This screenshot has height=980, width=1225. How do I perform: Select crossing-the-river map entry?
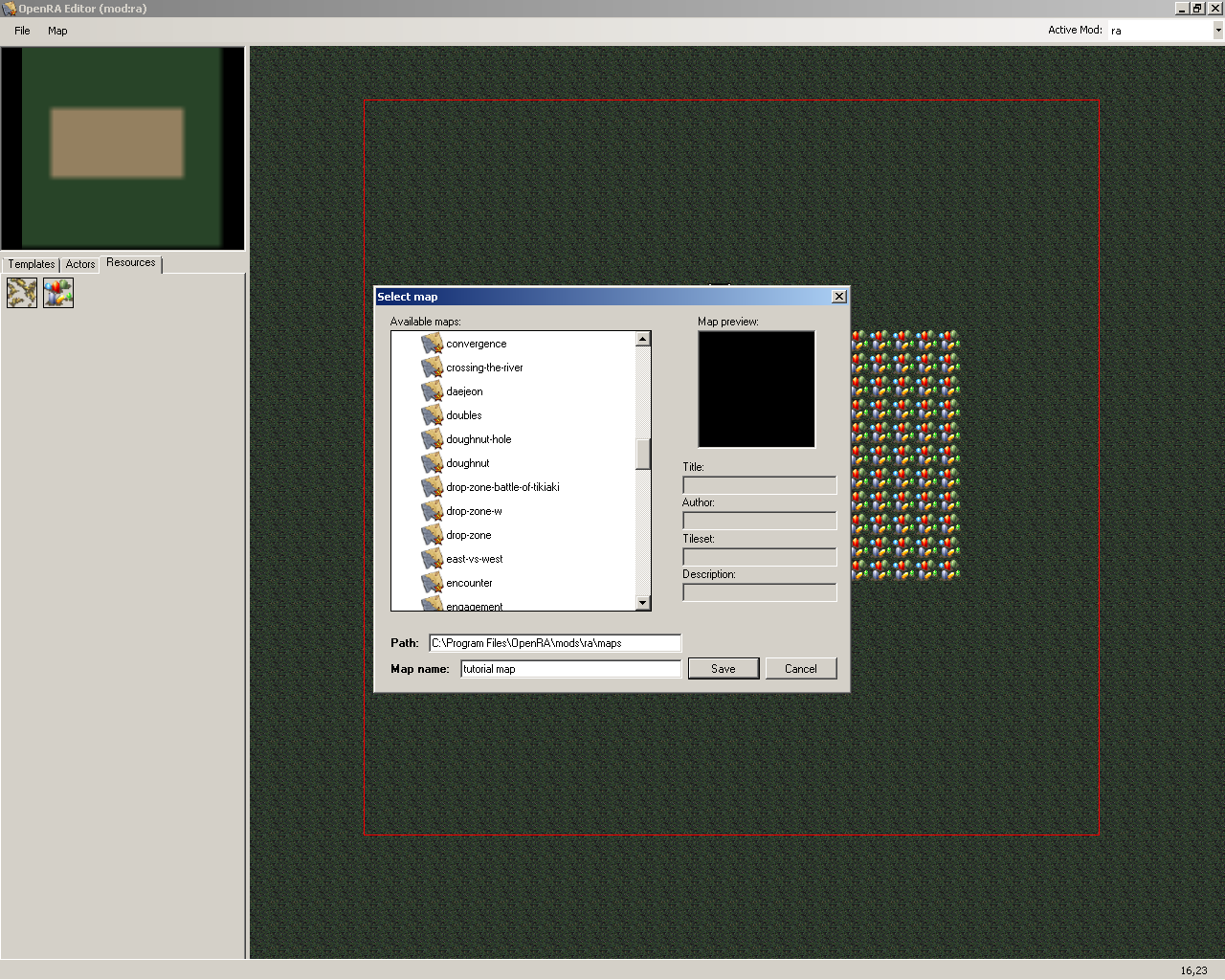point(484,367)
